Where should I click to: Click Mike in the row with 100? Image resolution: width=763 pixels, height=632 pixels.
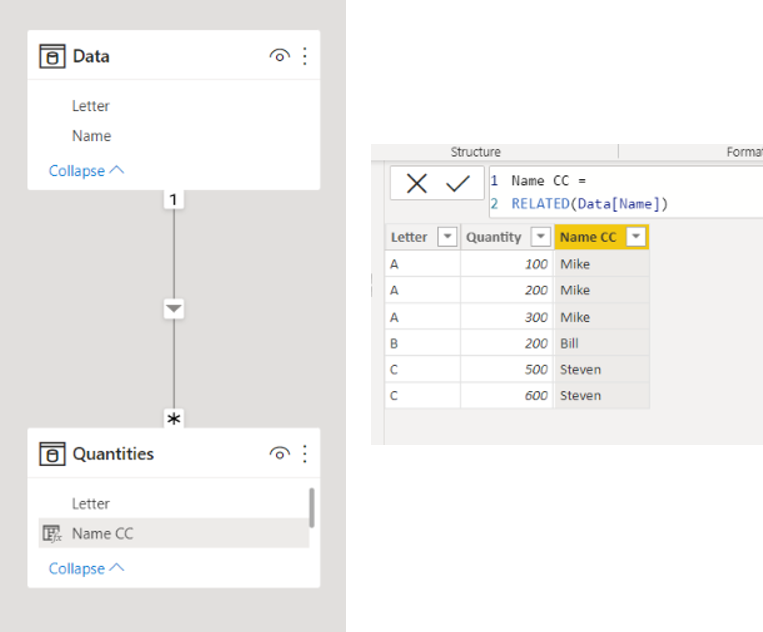coord(601,264)
